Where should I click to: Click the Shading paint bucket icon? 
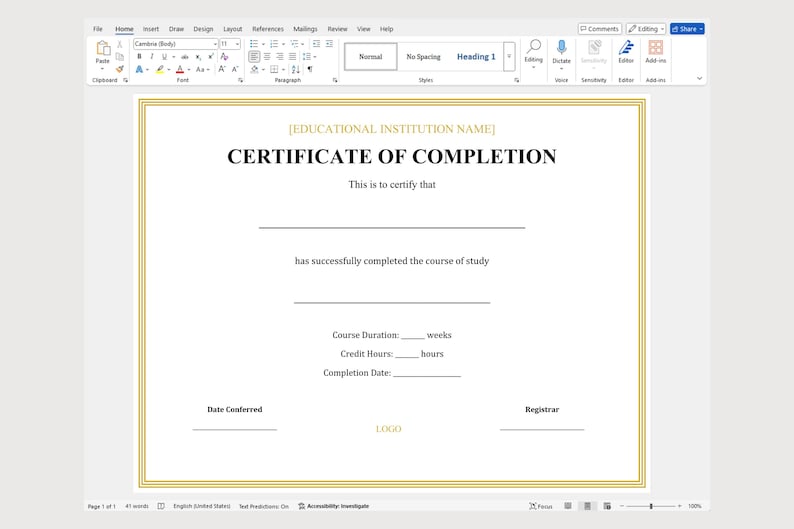point(254,69)
